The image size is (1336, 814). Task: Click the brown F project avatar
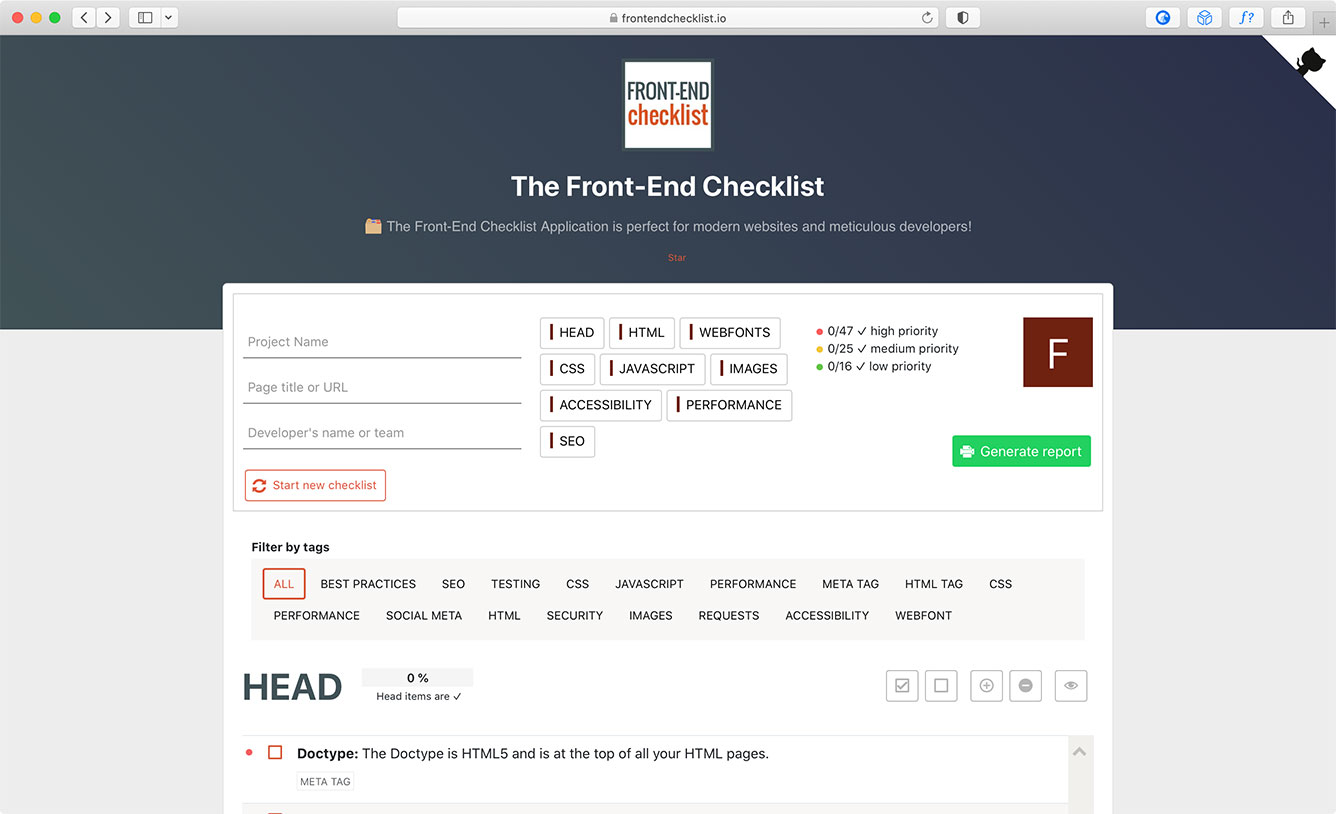click(x=1058, y=352)
